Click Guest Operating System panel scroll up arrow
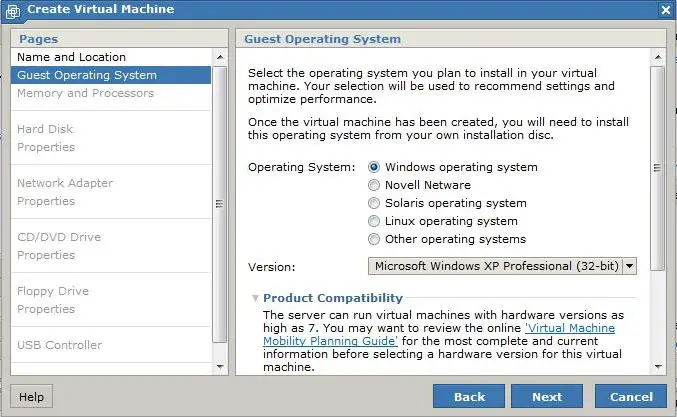 coord(658,57)
